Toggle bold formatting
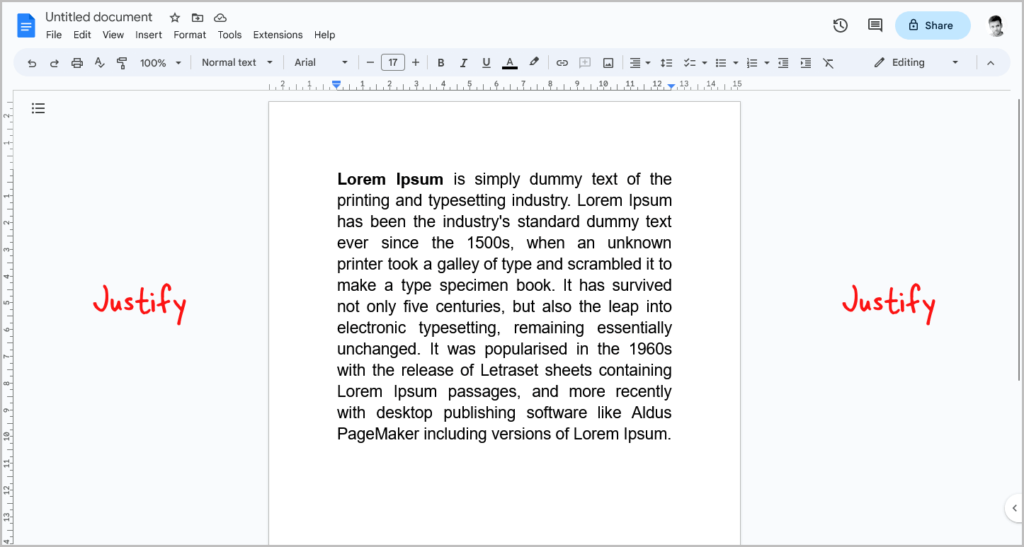The height and width of the screenshot is (547, 1024). point(441,63)
